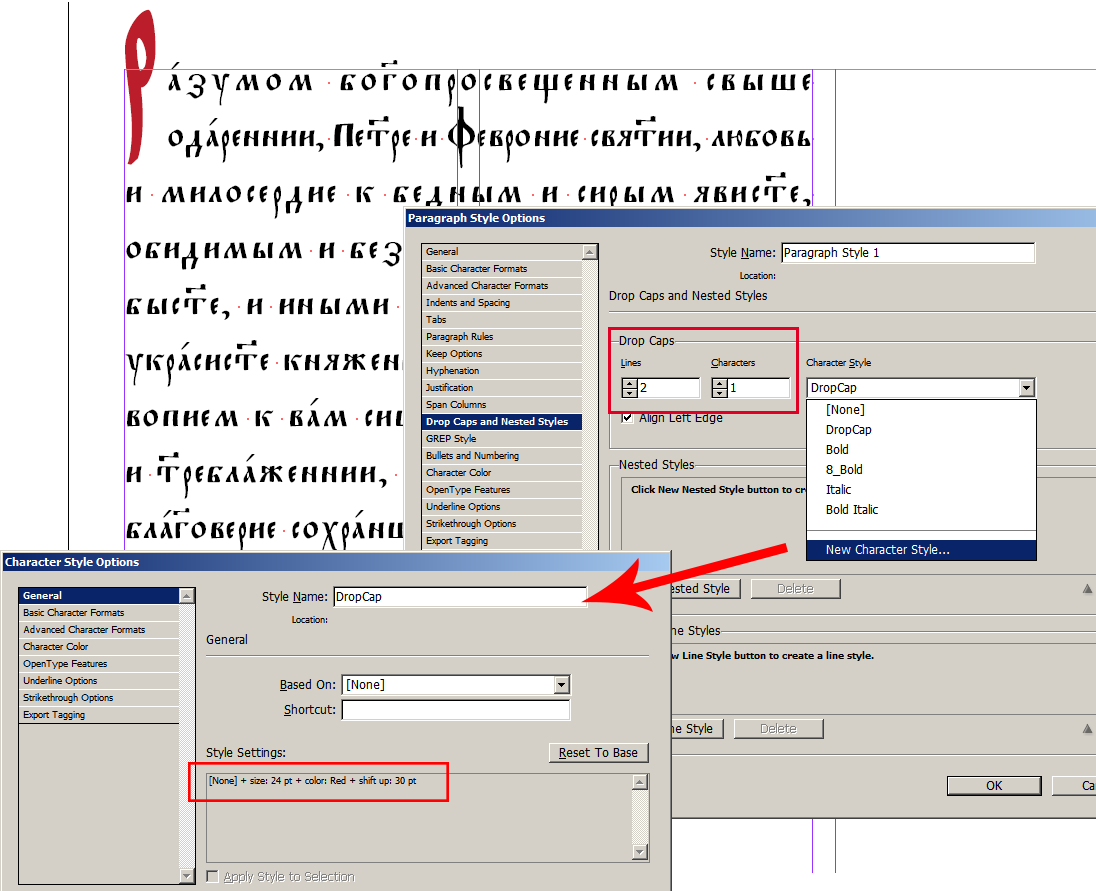
Task: Select General in Paragraph Style Options list
Action: point(502,252)
